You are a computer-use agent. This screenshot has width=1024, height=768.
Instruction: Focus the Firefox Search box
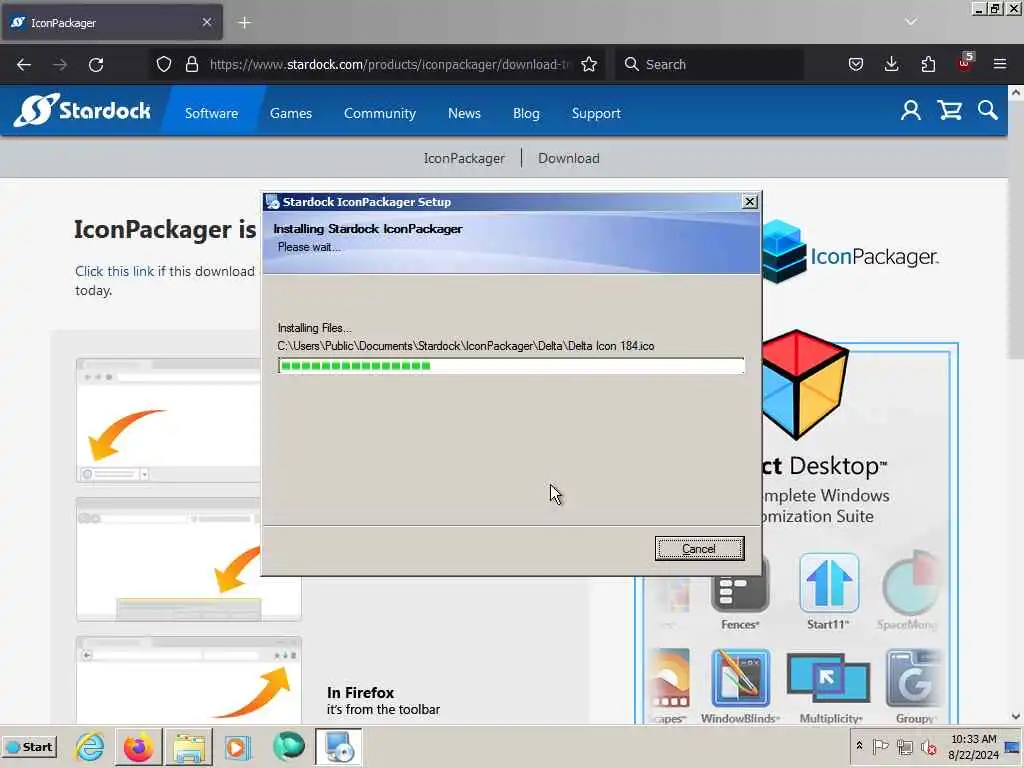709,64
